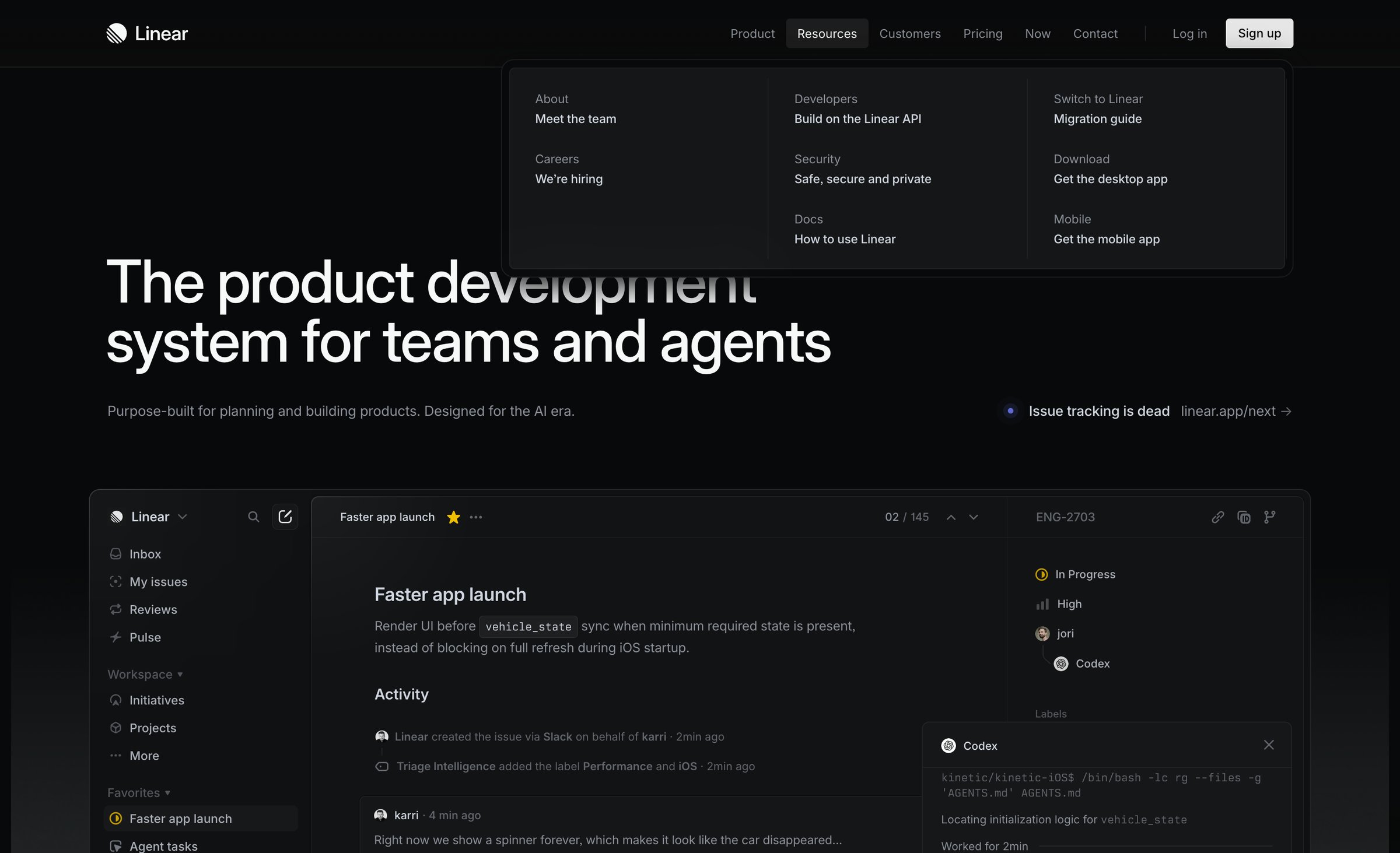1400x853 pixels.
Task: Click the Activity heading
Action: coord(401,694)
